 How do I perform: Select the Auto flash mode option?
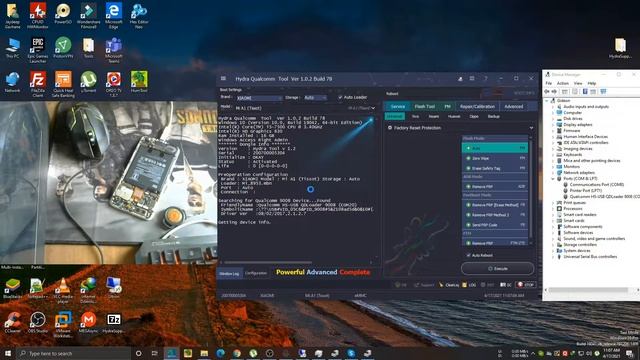click(x=495, y=148)
